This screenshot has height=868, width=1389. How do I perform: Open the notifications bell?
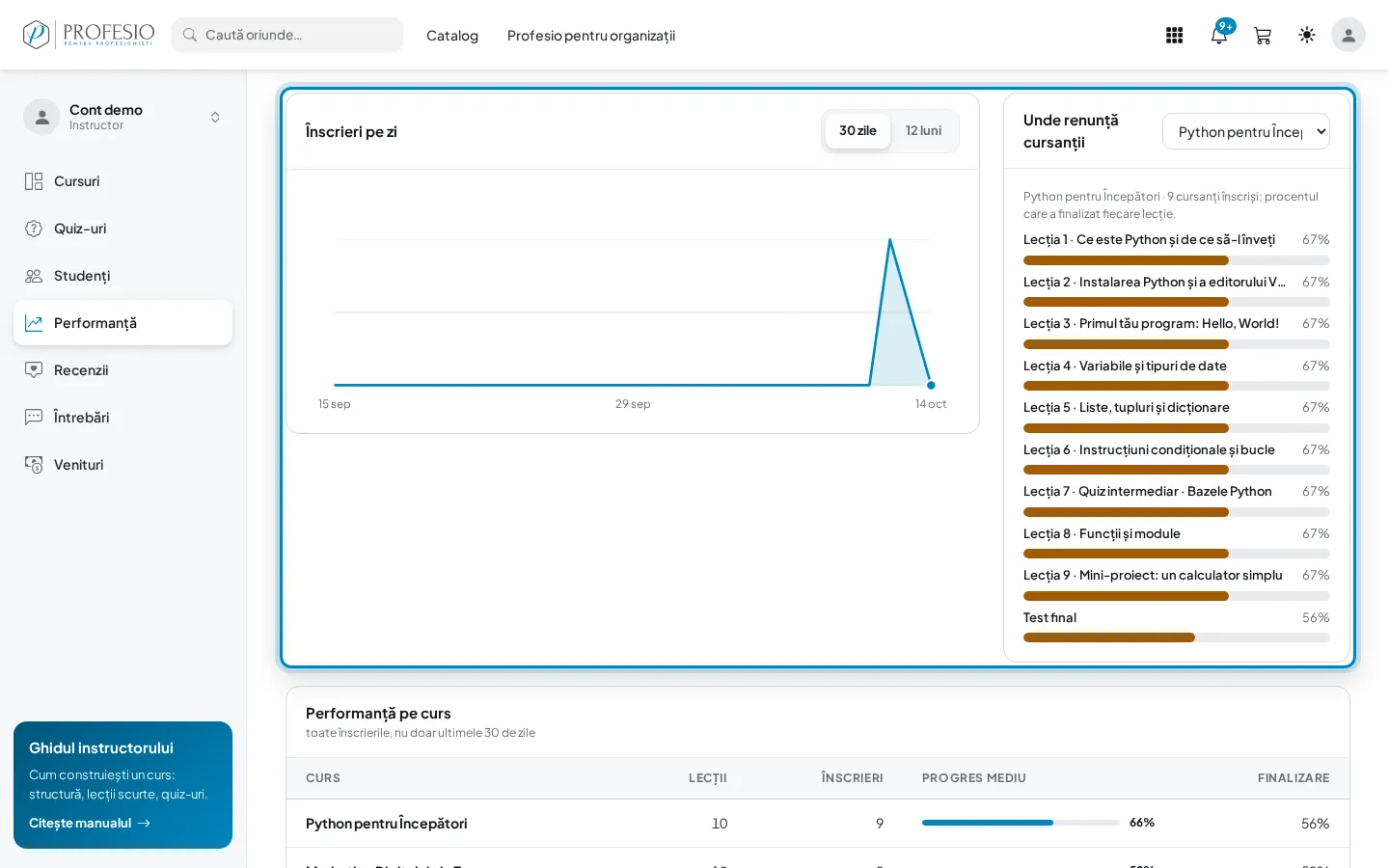[x=1219, y=36]
